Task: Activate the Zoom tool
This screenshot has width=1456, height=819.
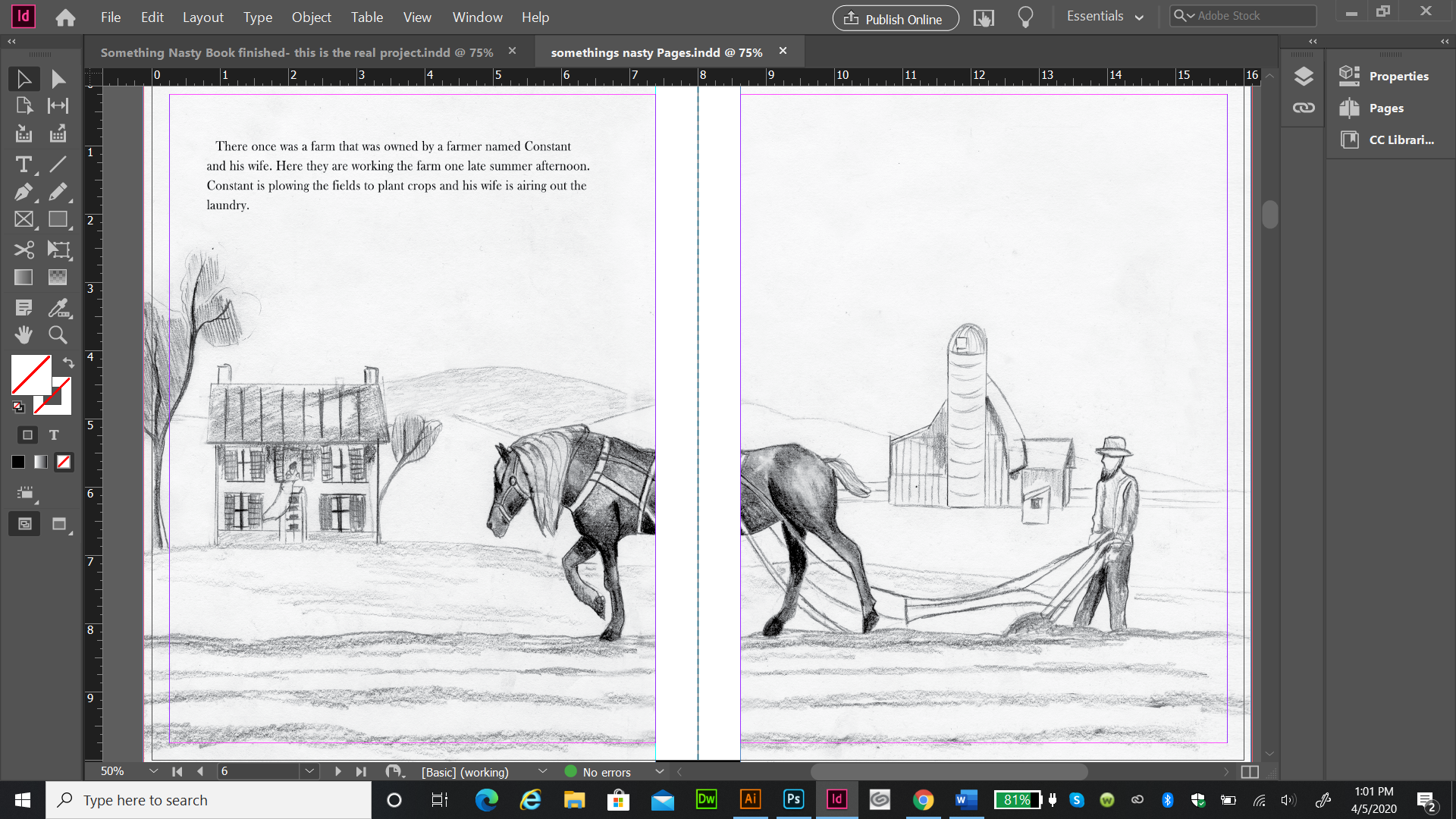Action: pos(58,334)
